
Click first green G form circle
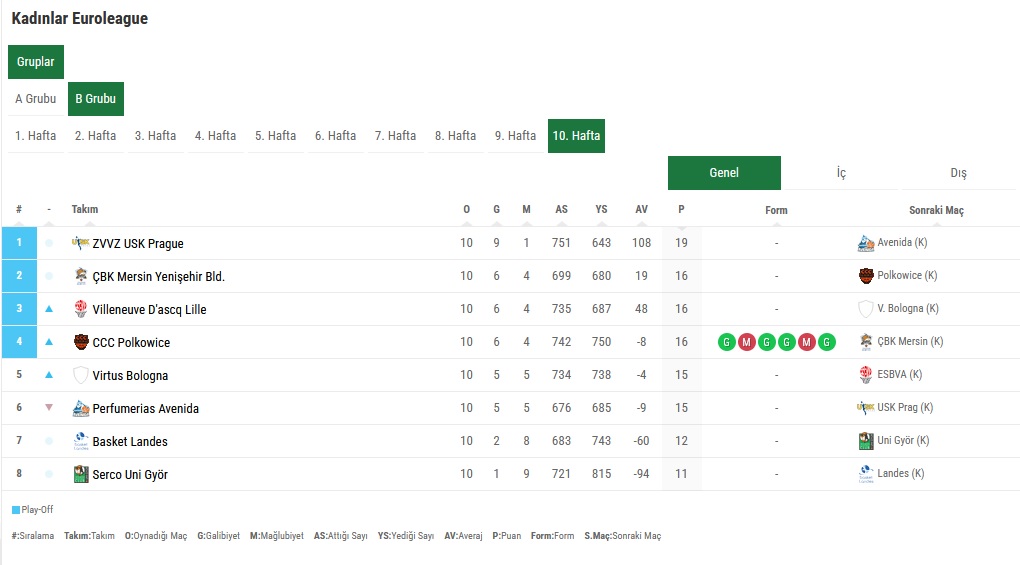[x=727, y=342]
